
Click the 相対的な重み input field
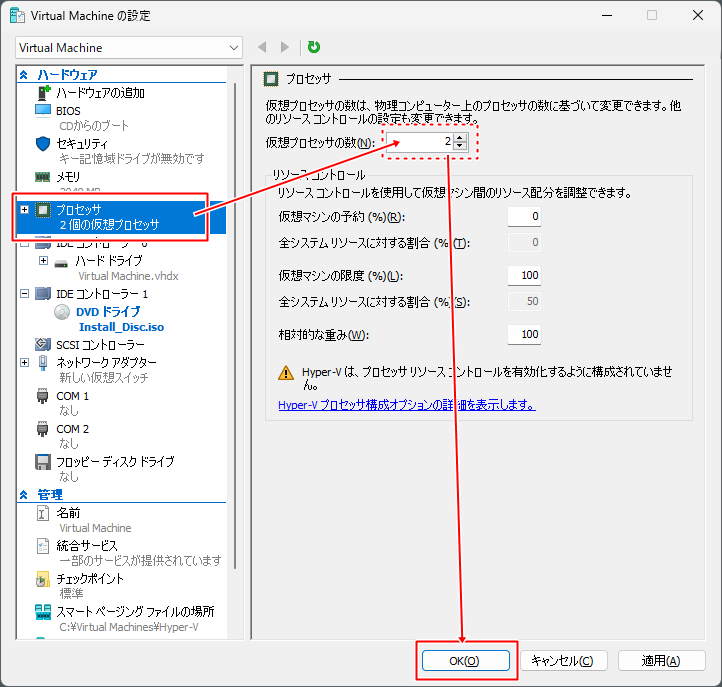click(524, 334)
